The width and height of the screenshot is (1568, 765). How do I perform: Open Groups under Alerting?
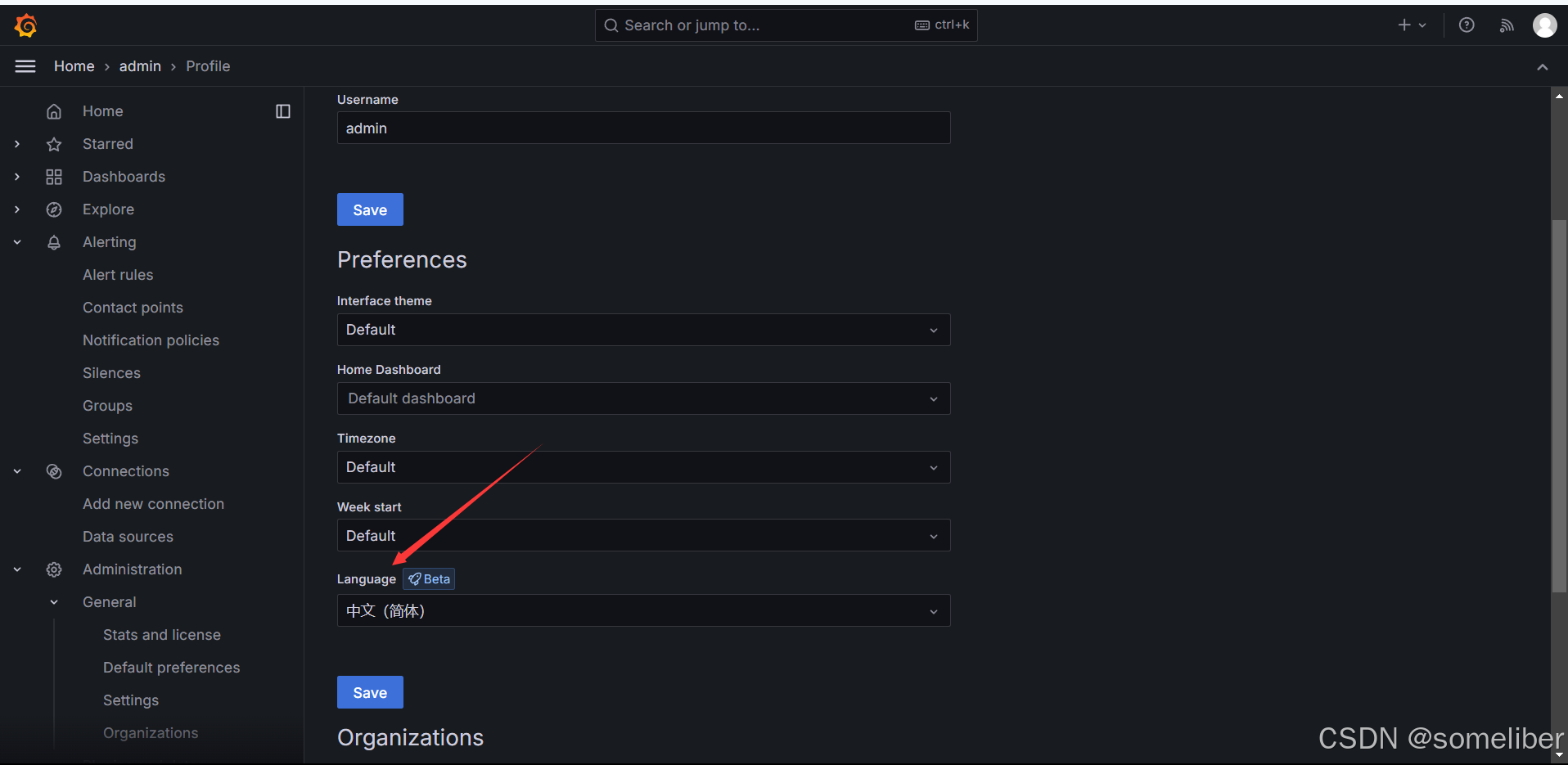click(107, 406)
